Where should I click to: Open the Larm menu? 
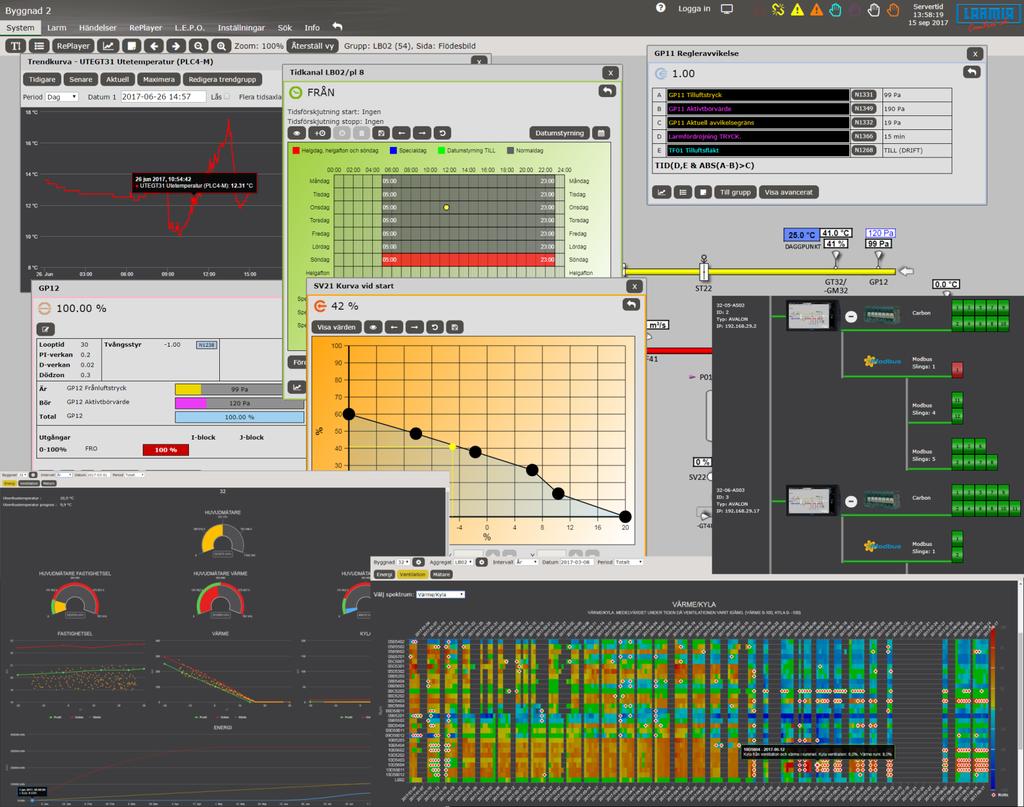point(57,27)
